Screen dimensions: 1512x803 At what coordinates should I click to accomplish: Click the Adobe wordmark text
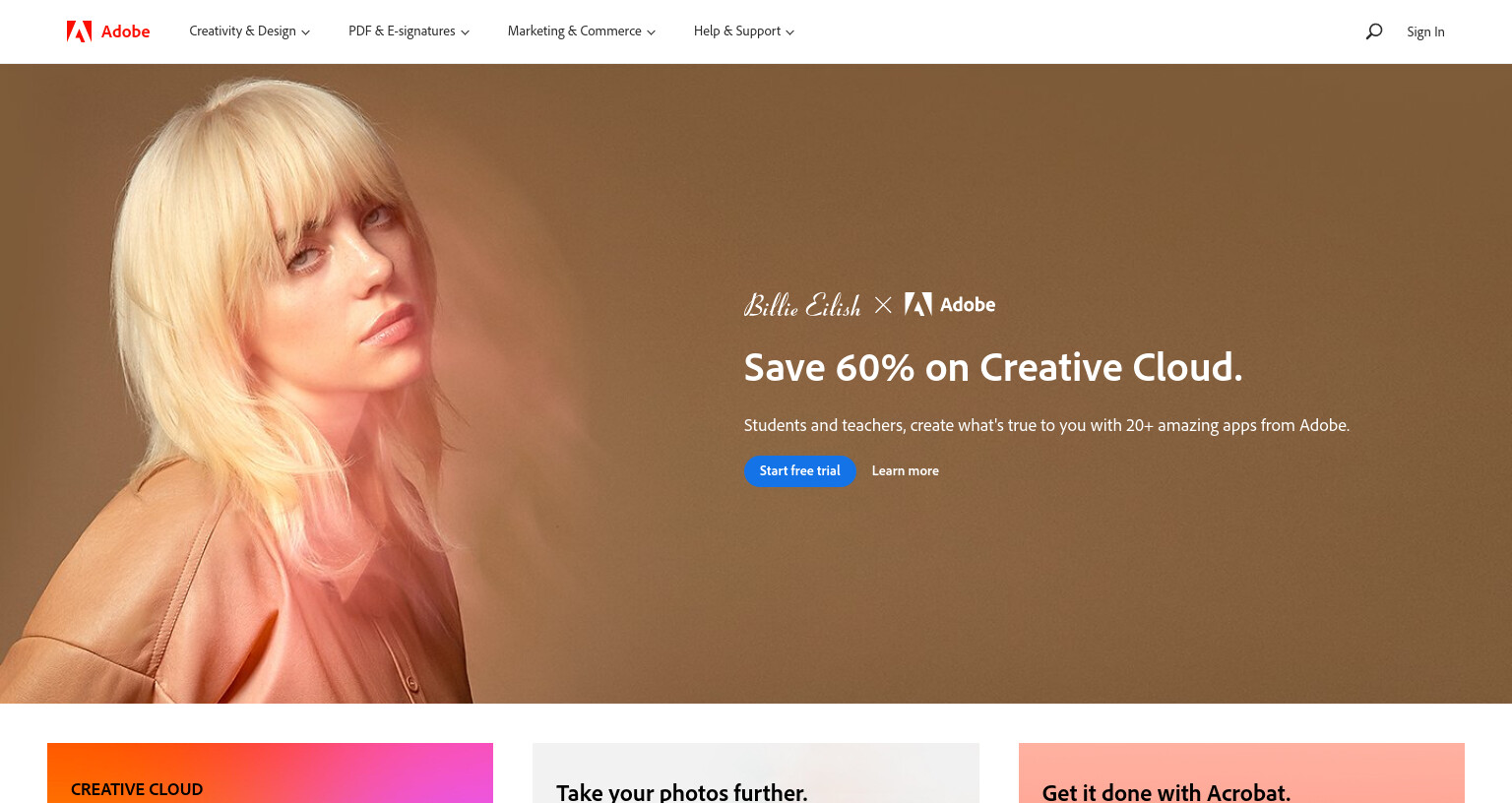coord(126,31)
